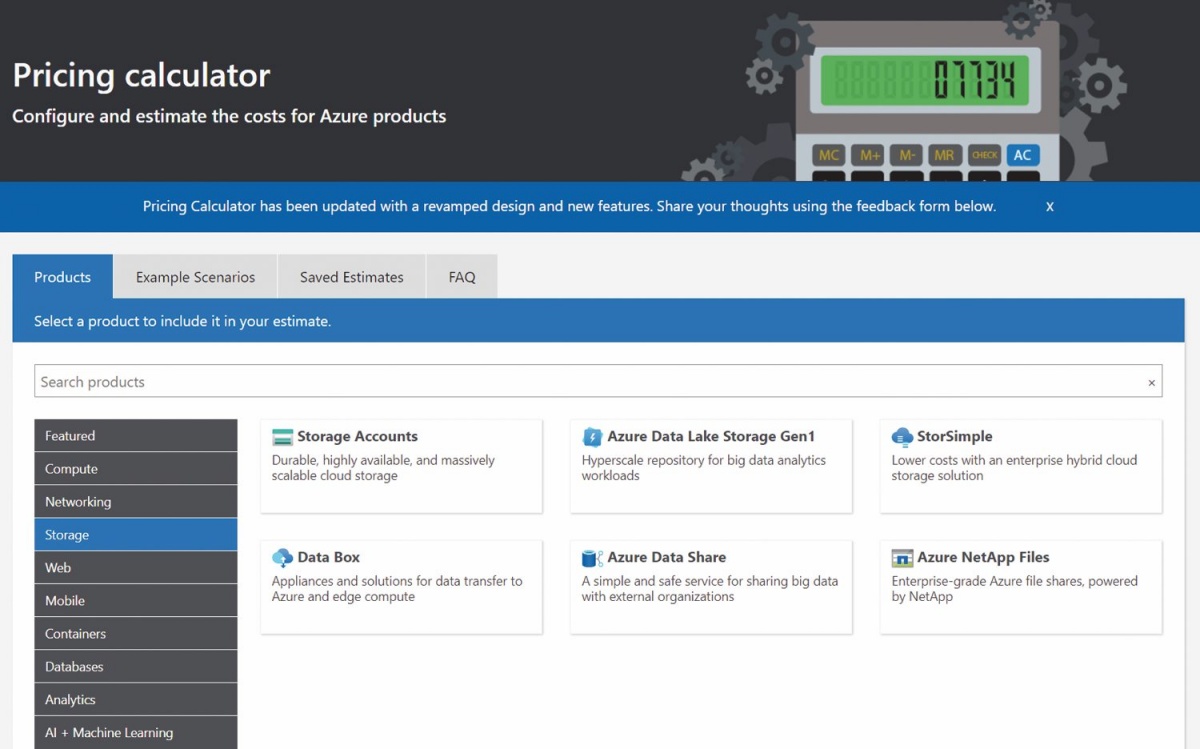This screenshot has width=1200, height=749.
Task: Click the calculator M- key in banner
Action: click(x=906, y=156)
